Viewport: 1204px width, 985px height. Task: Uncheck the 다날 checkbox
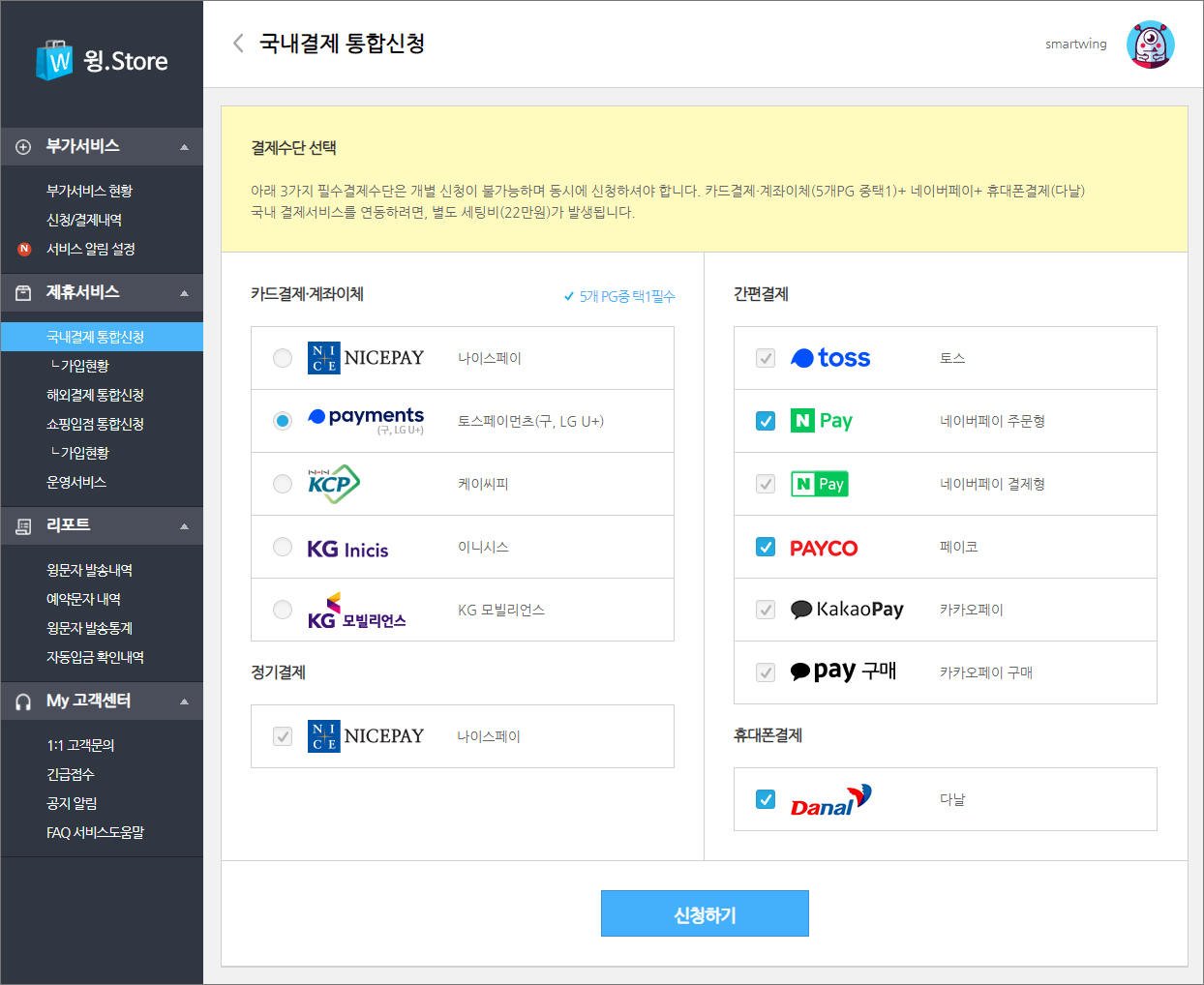(766, 799)
